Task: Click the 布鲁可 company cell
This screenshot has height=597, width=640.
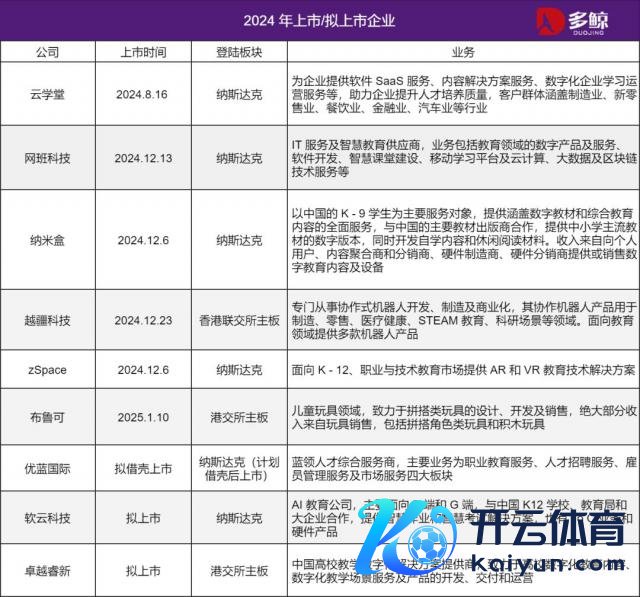Action: [47, 419]
